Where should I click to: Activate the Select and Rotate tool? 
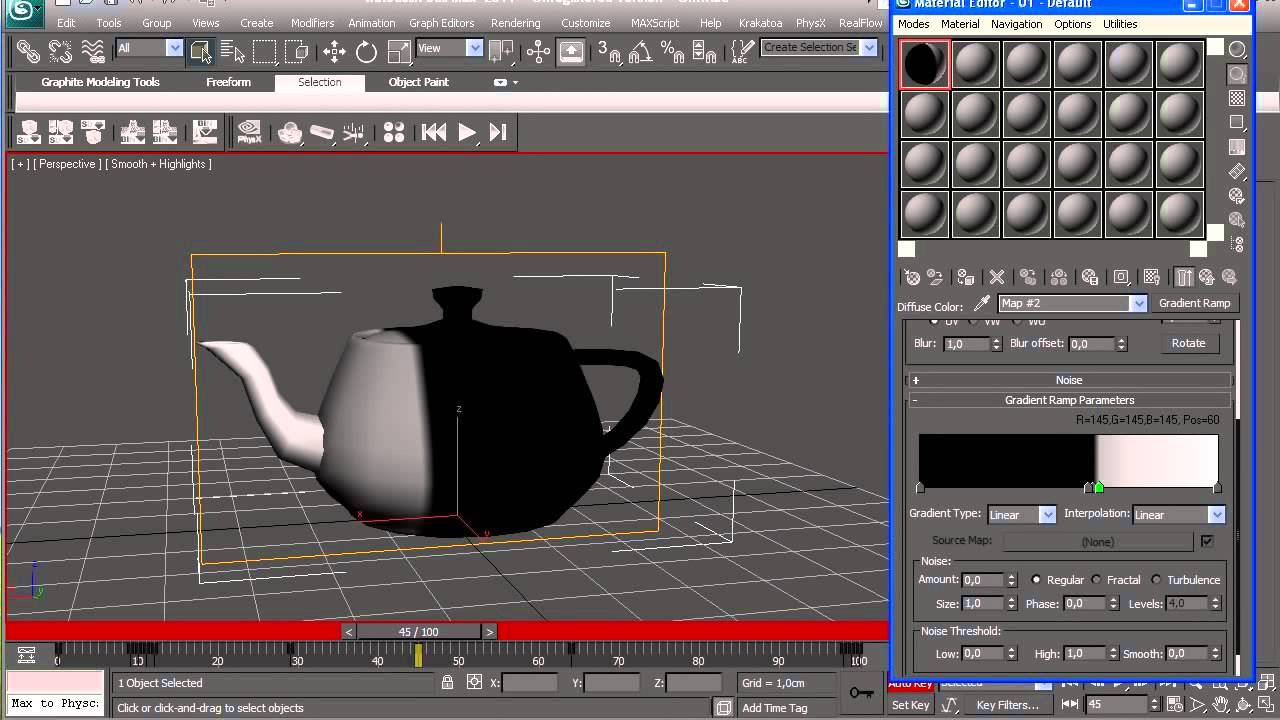pos(366,51)
